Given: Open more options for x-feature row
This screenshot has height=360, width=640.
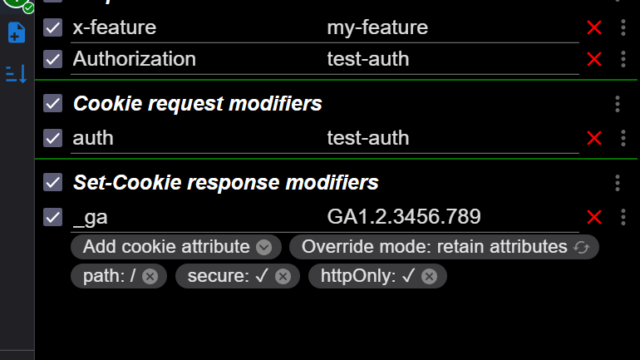Looking at the screenshot, I should 623,28.
